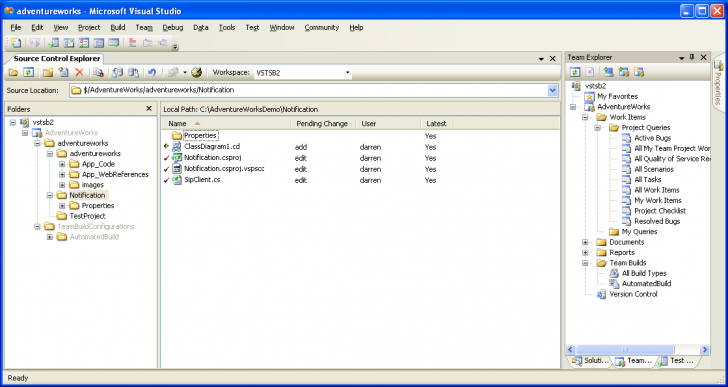Toggle the open-folder Folders pane icon
The image size is (728, 387).
pyautogui.click(x=13, y=73)
